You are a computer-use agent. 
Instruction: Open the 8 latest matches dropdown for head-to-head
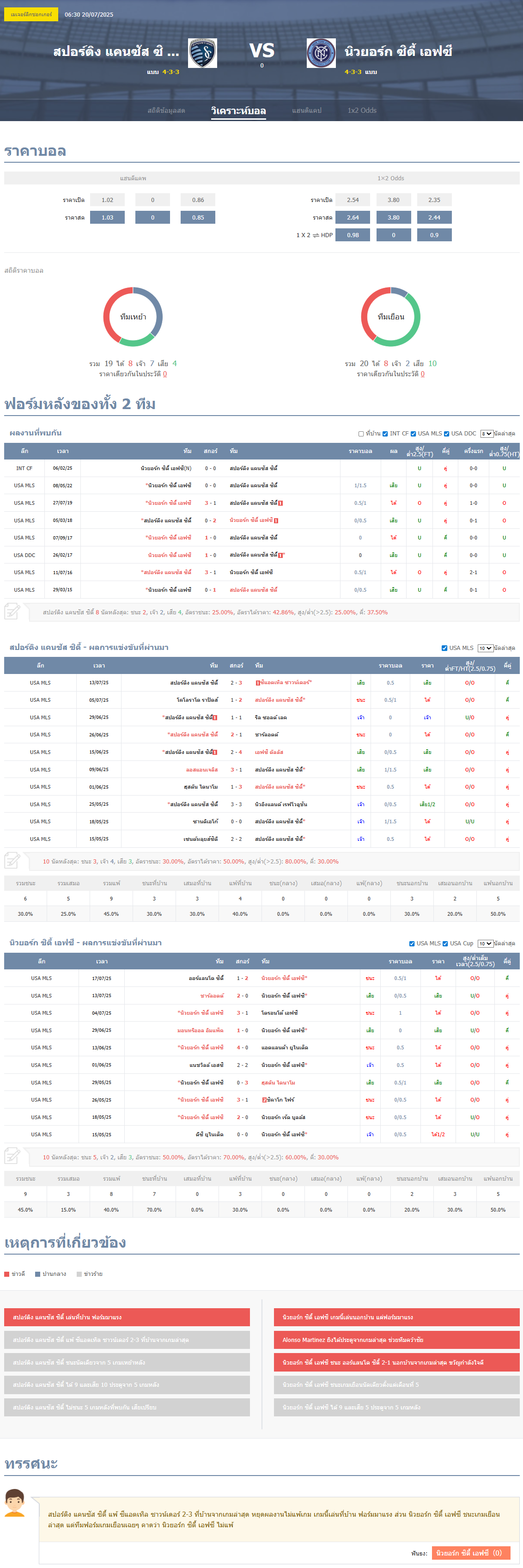pos(487,434)
